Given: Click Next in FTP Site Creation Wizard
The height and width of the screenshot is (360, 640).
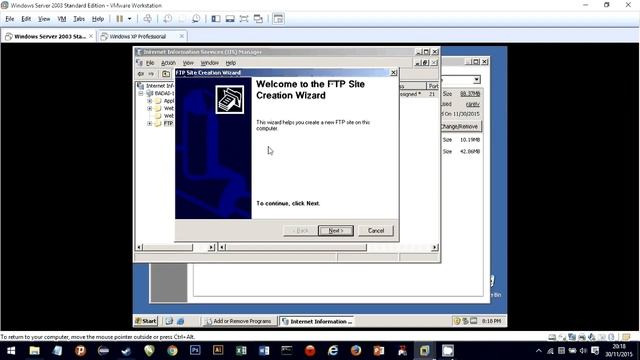Looking at the screenshot, I should coord(336,231).
